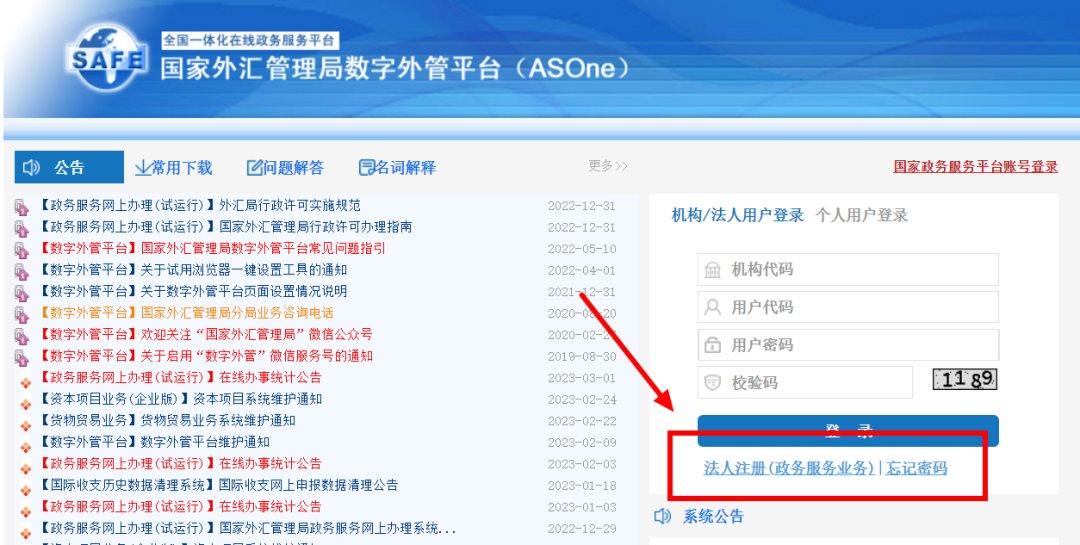
Task: Click the date 2022-12-29
Action: pyautogui.click(x=582, y=528)
